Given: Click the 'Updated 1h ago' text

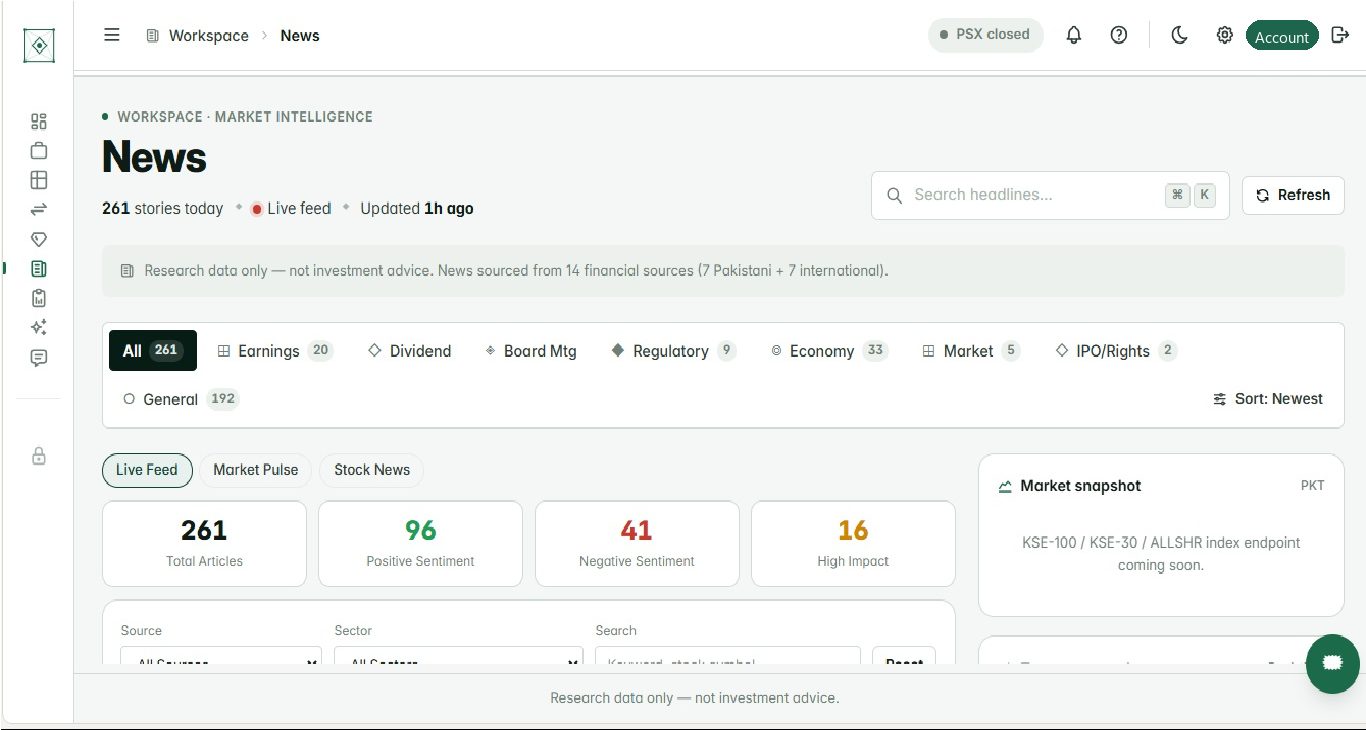Looking at the screenshot, I should pos(417,209).
